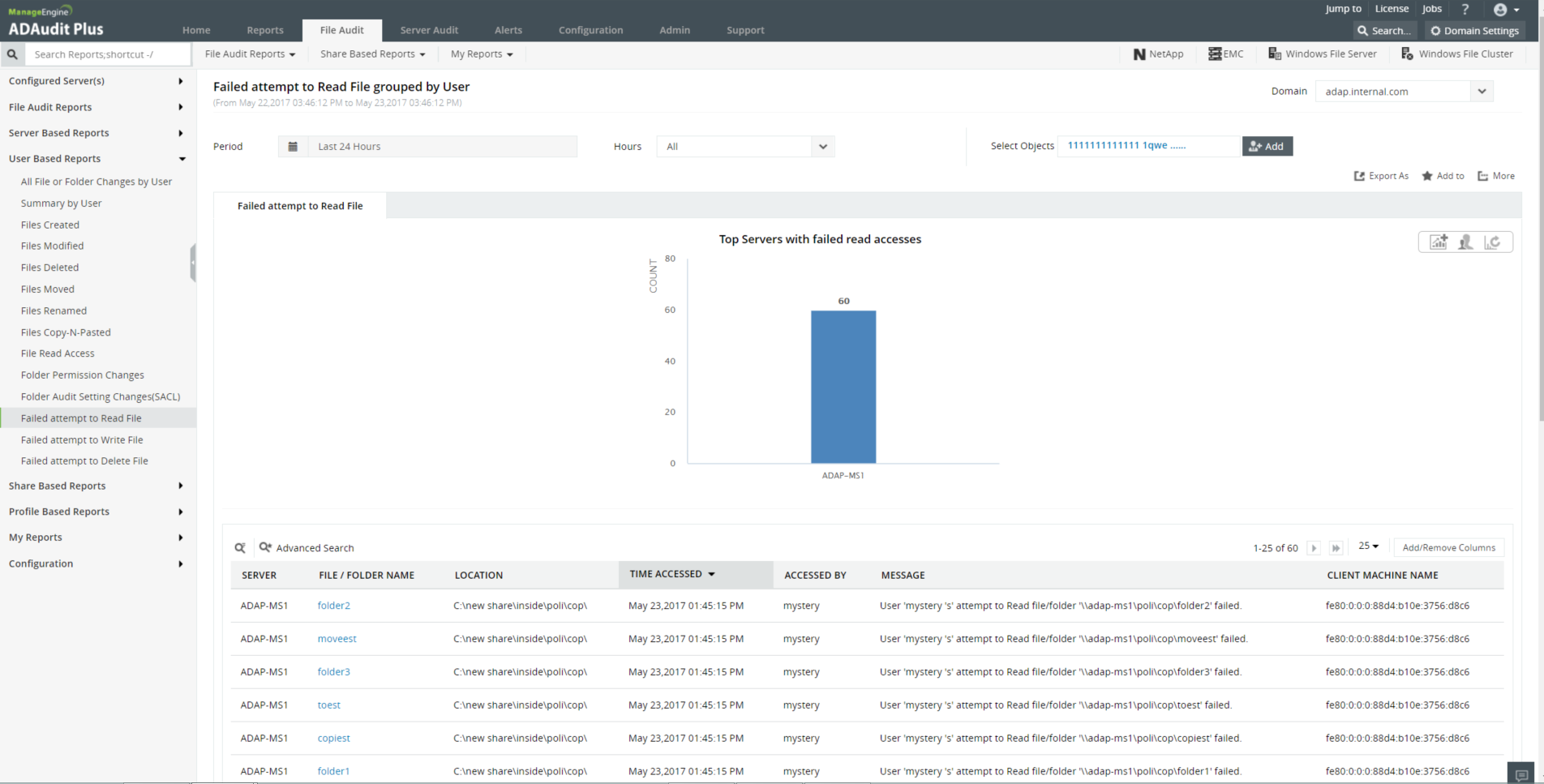1544x784 pixels.
Task: Go to next page of results
Action: pyautogui.click(x=1315, y=548)
